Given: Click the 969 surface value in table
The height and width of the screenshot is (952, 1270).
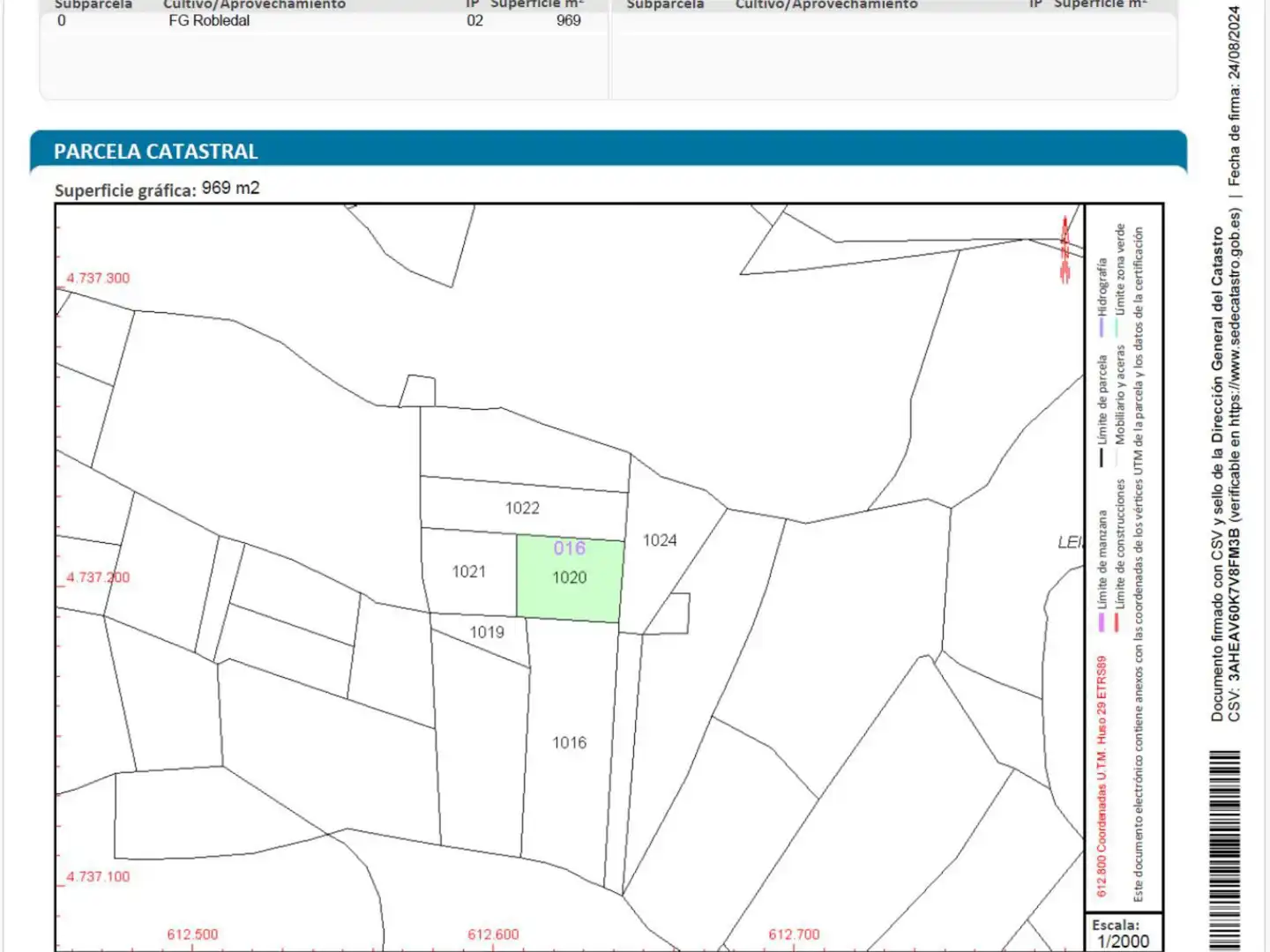Looking at the screenshot, I should pos(569,20).
